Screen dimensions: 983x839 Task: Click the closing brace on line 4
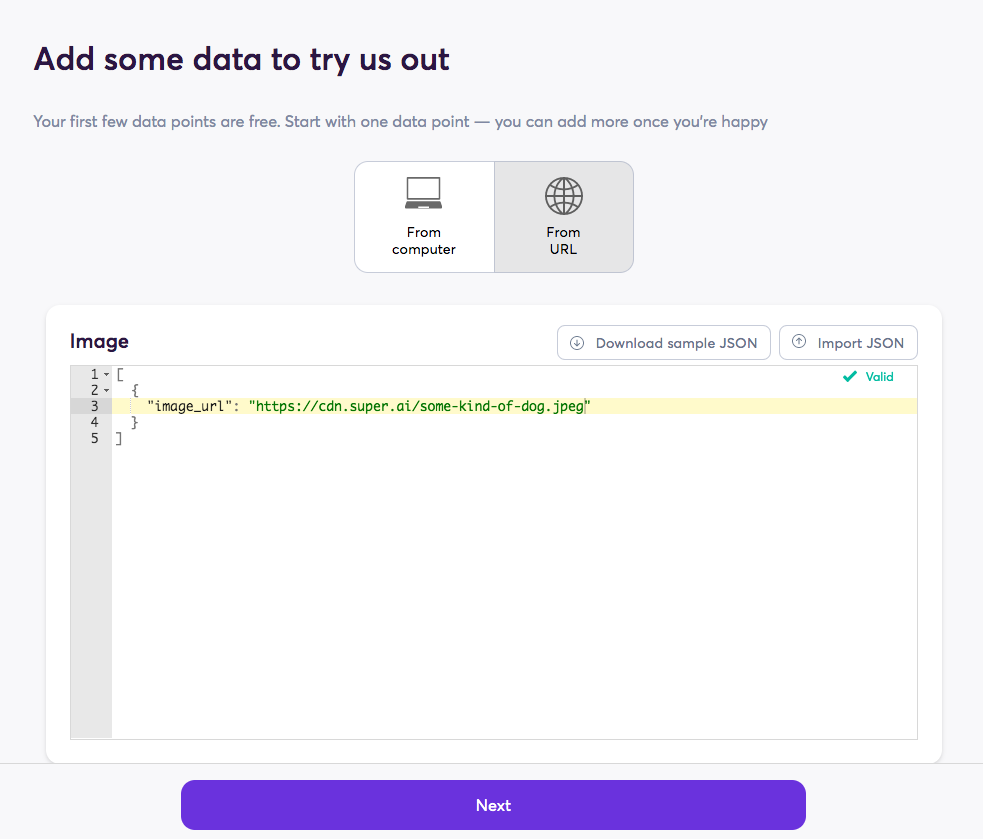134,423
